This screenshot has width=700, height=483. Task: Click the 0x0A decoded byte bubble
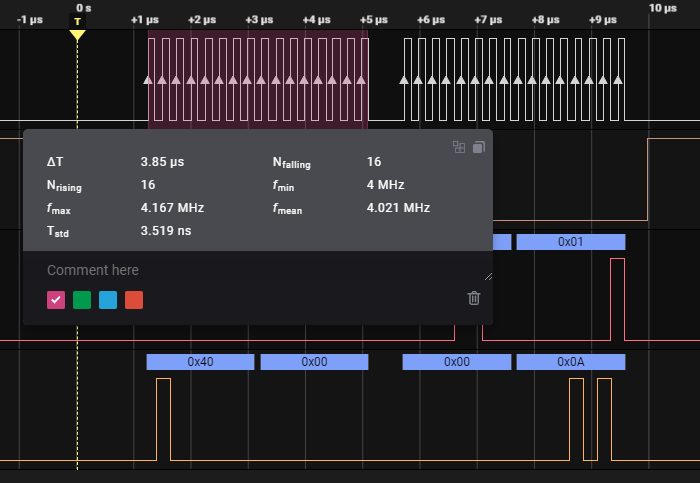click(x=571, y=362)
